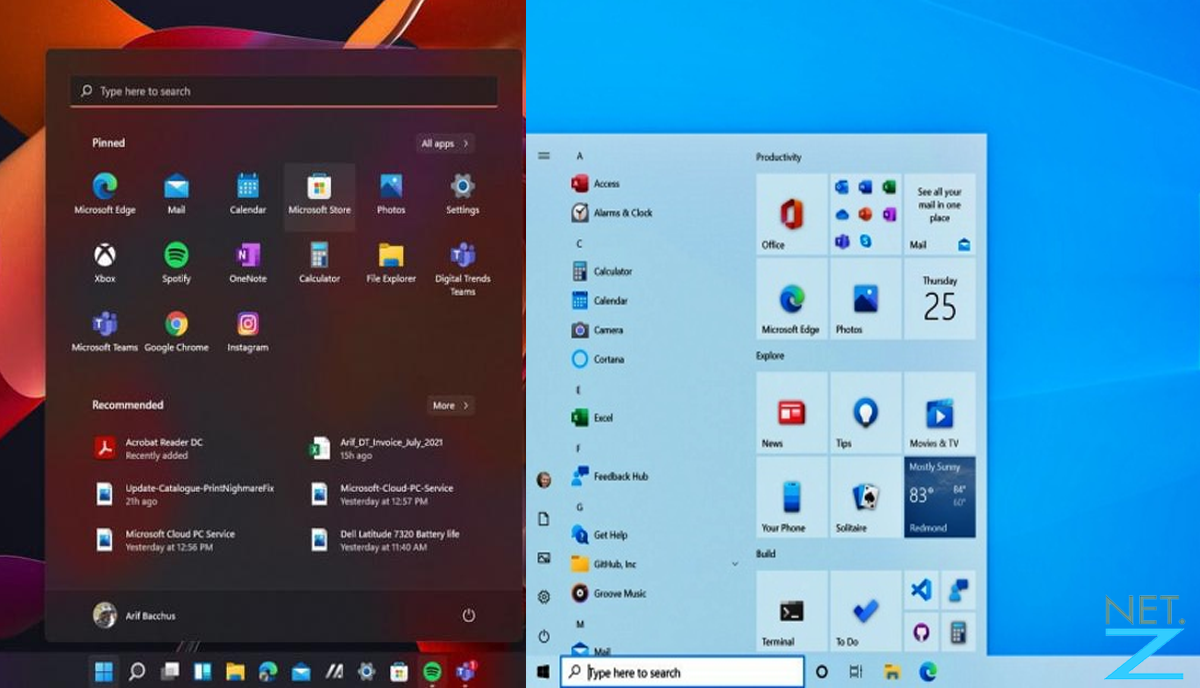Open the Thursday 25 calendar tile

pyautogui.click(x=940, y=299)
